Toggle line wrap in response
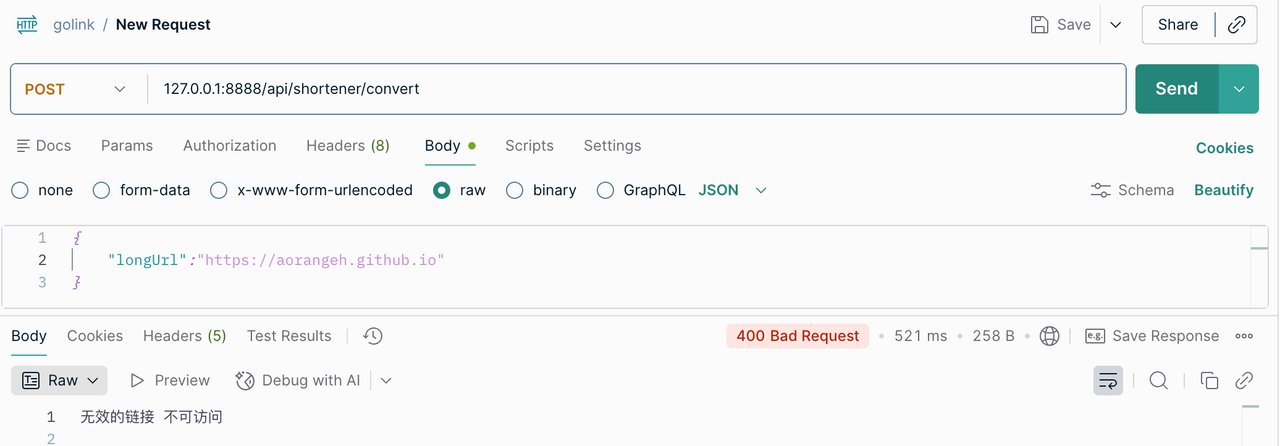 point(1108,380)
